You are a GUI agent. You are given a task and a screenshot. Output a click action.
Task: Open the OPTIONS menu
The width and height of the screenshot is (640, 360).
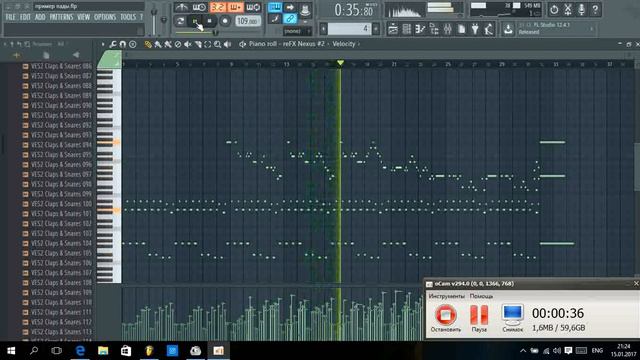(105, 17)
